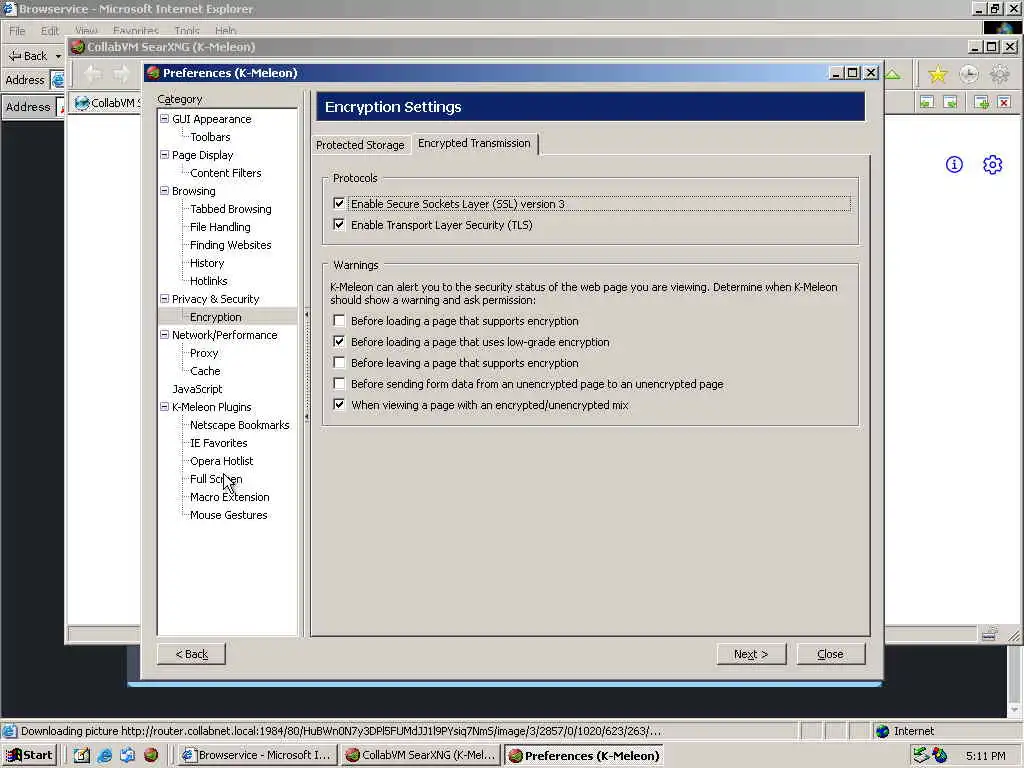Image resolution: width=1024 pixels, height=768 pixels.
Task: Open Edit menu in Internet Explorer
Action: pos(50,31)
